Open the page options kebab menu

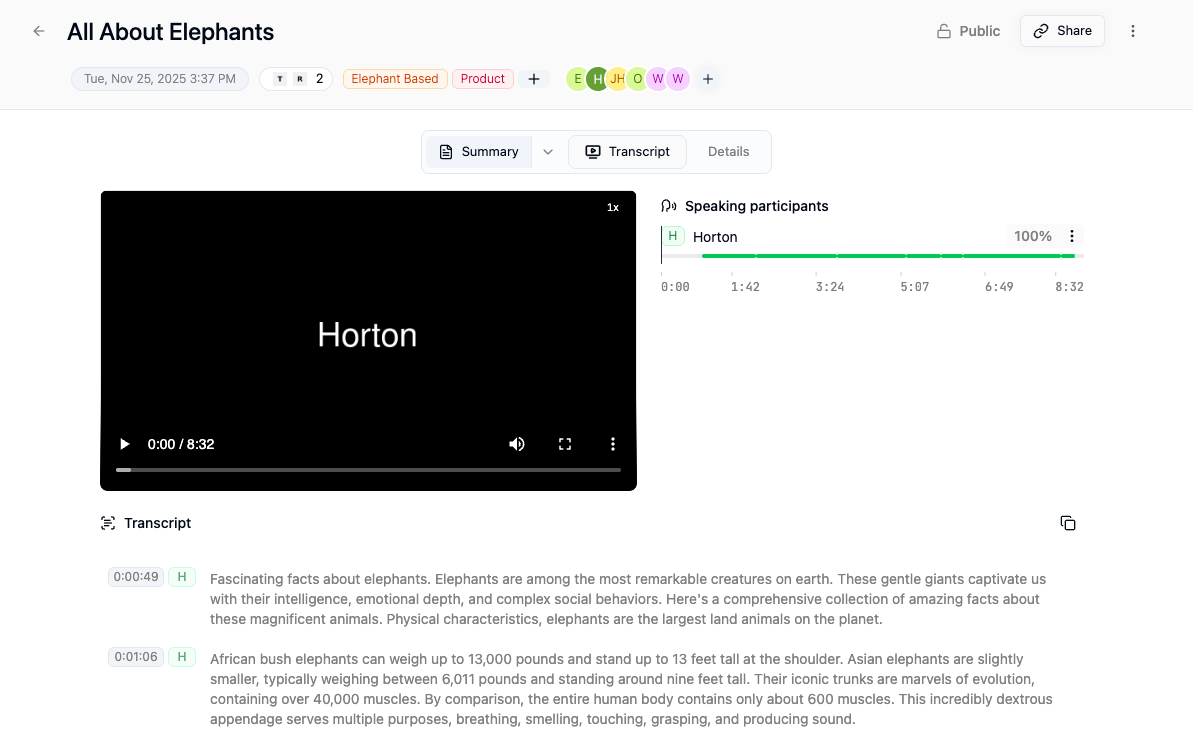[x=1132, y=31]
